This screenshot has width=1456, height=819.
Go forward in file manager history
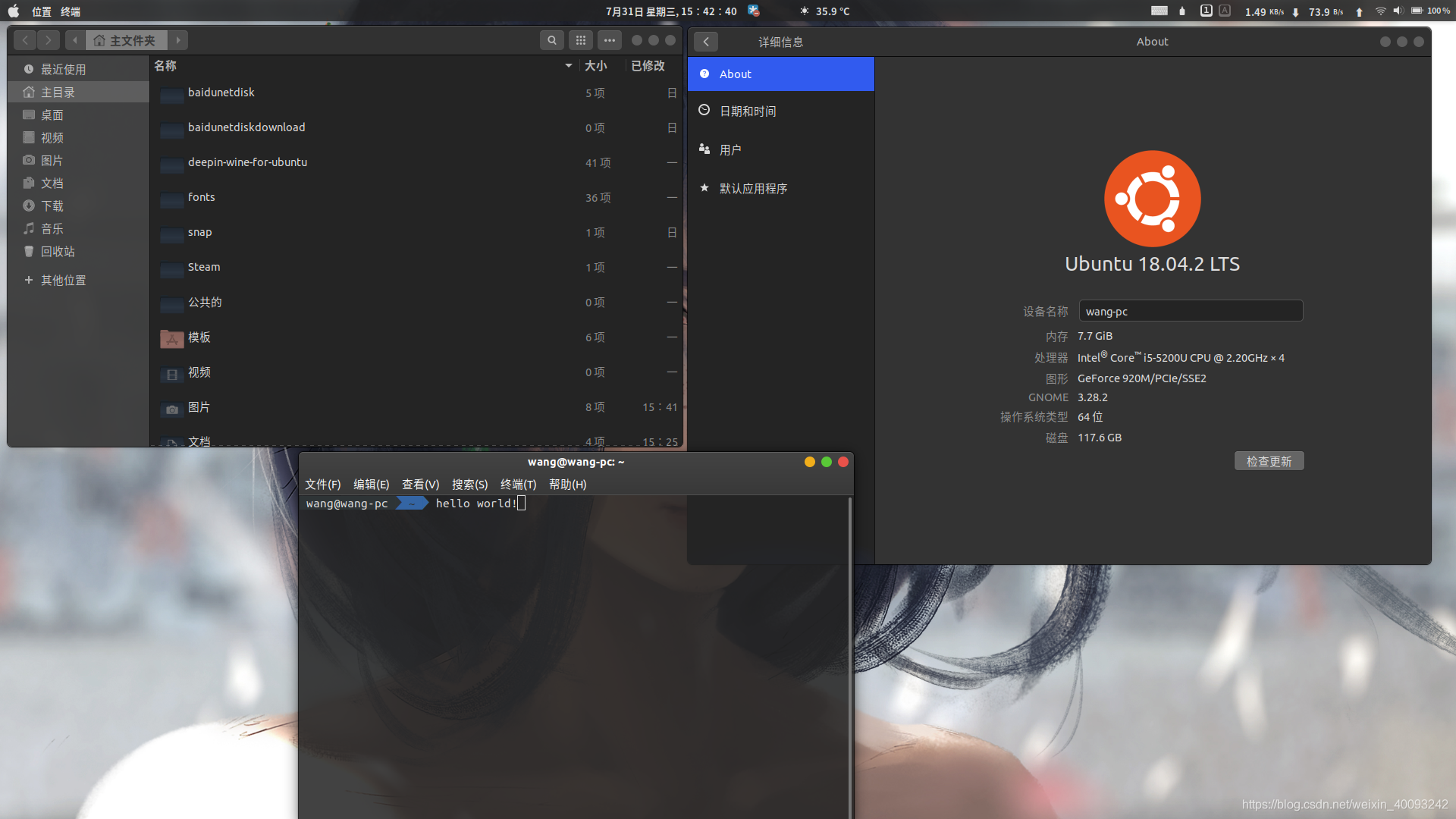click(49, 40)
